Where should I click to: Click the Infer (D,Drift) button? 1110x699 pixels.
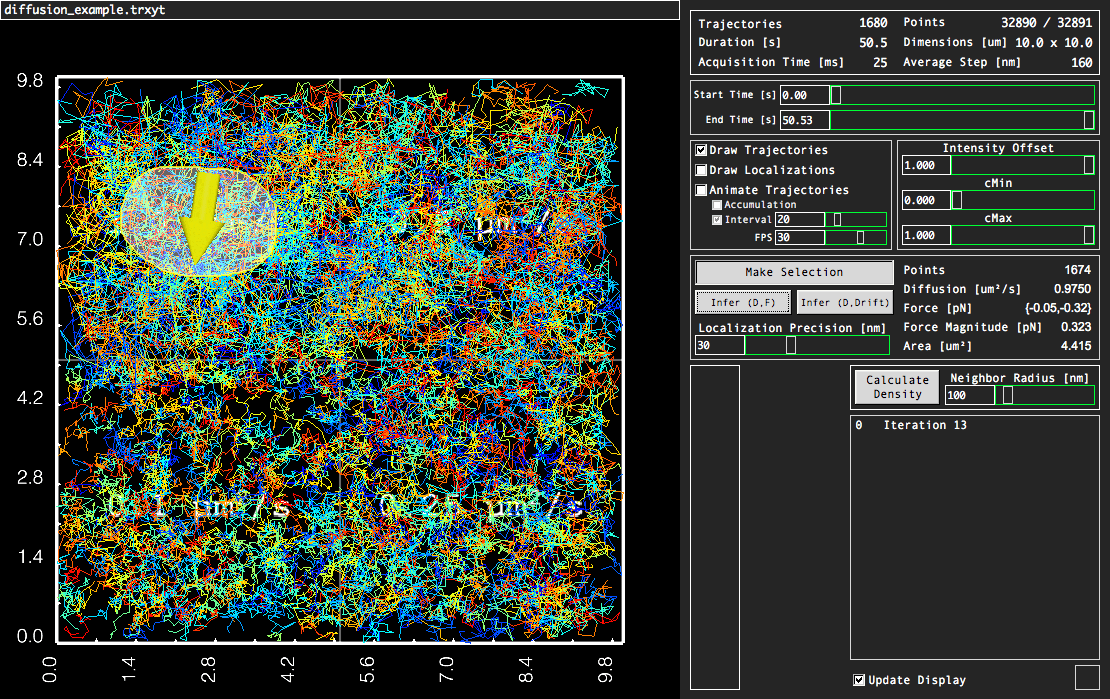tap(844, 302)
